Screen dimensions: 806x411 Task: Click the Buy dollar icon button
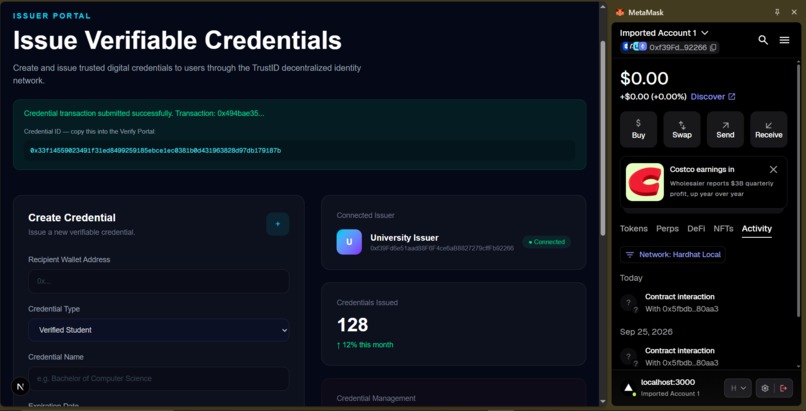click(638, 129)
